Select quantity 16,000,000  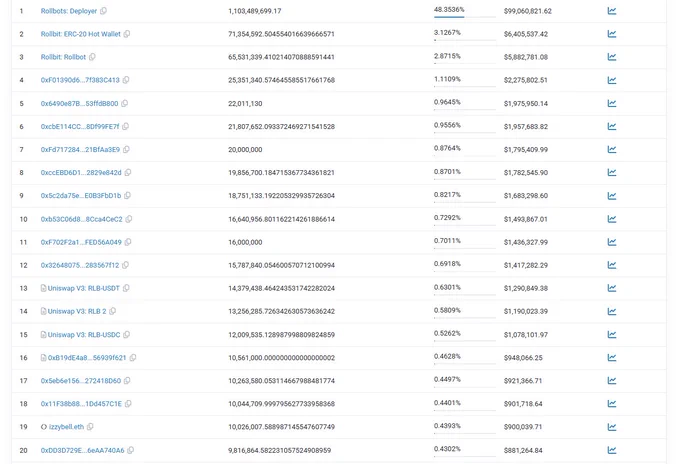coord(245,242)
